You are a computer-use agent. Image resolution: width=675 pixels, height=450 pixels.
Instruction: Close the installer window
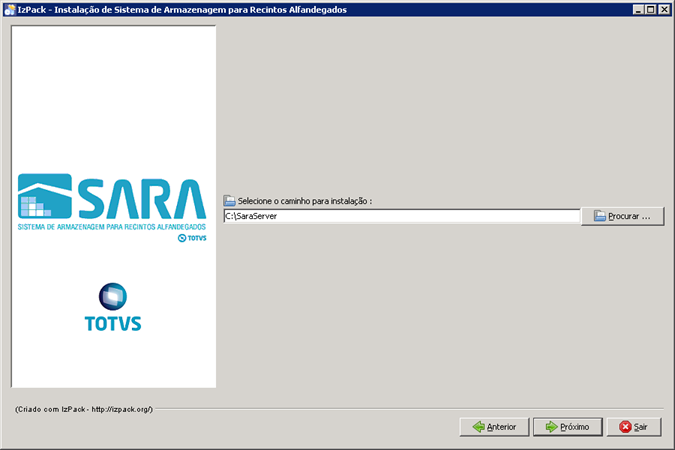[664, 9]
